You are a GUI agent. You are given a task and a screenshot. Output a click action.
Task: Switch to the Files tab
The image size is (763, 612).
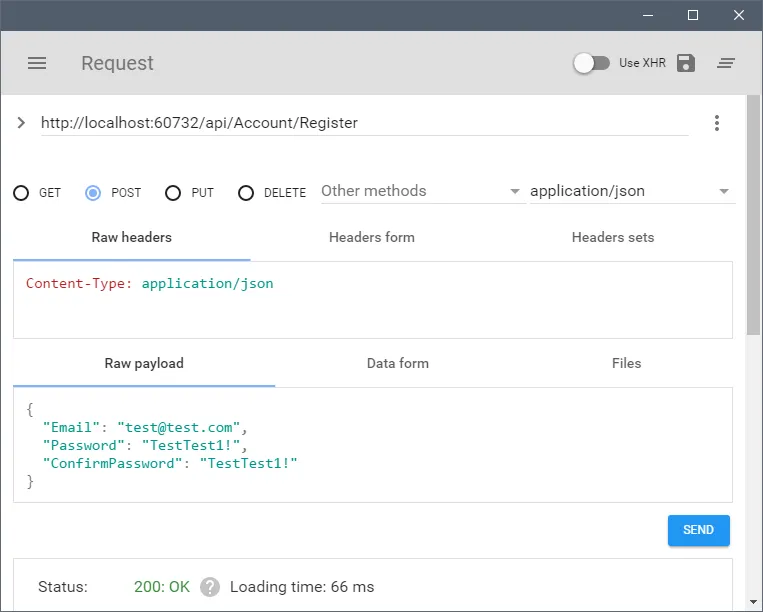626,363
